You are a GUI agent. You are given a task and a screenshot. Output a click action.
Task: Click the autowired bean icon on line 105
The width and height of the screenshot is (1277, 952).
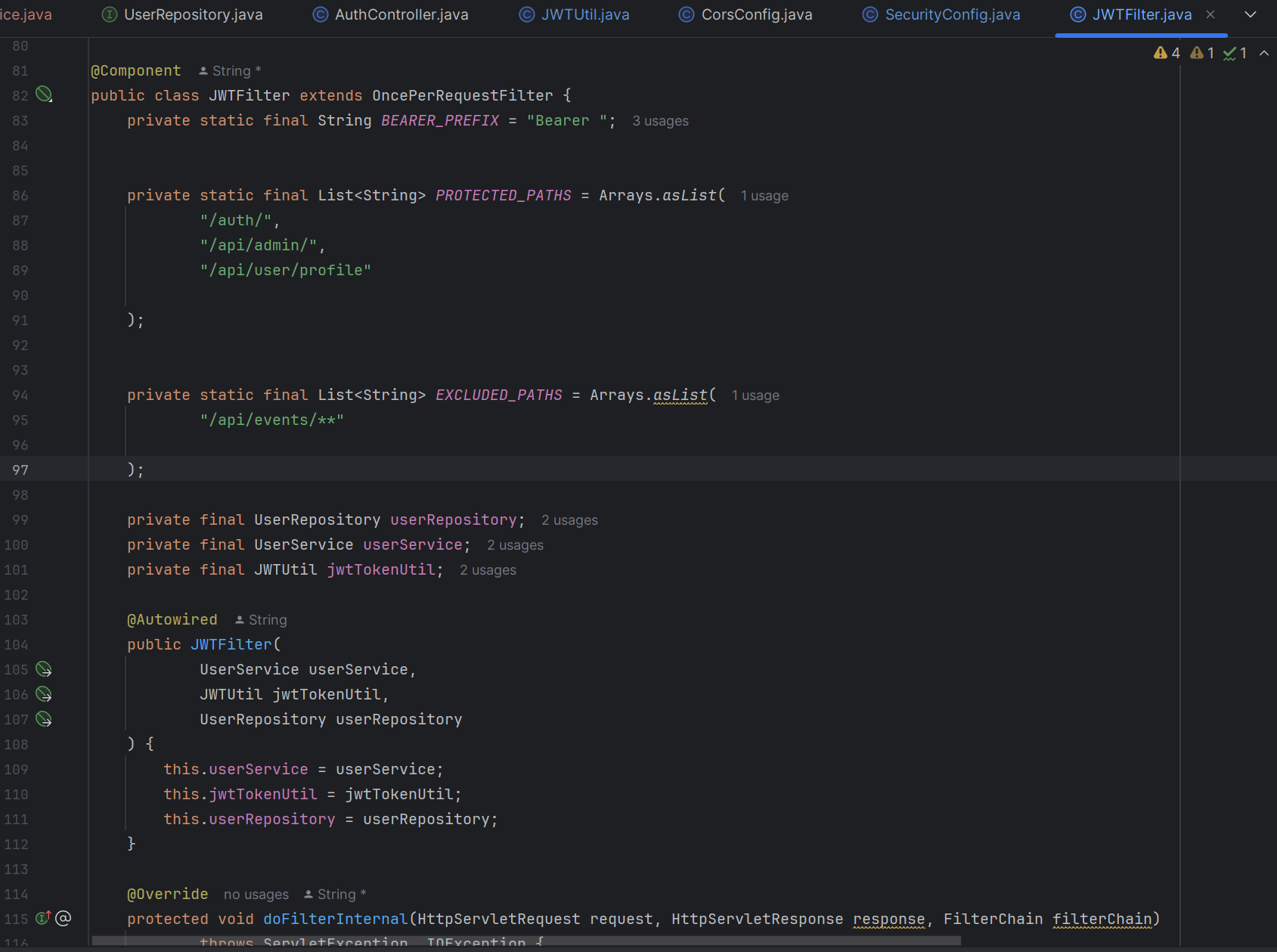(x=45, y=669)
